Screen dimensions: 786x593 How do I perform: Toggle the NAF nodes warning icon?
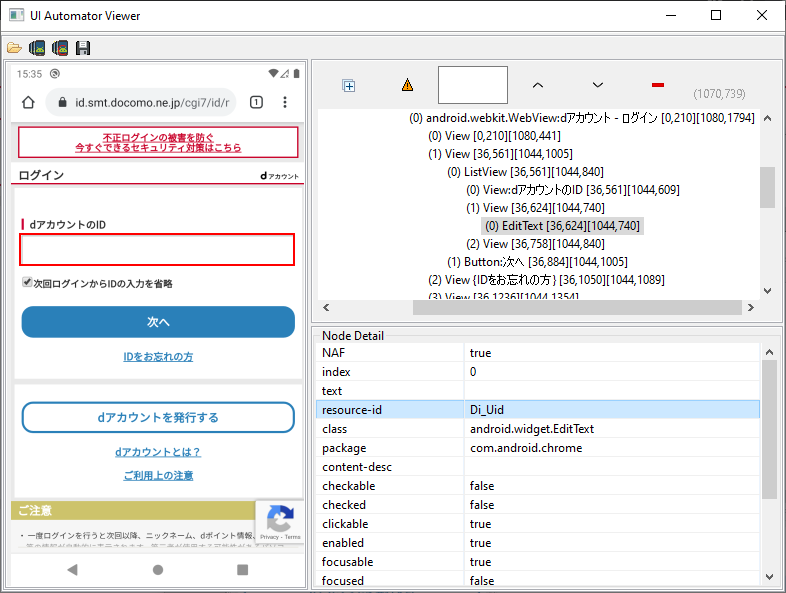click(x=408, y=85)
